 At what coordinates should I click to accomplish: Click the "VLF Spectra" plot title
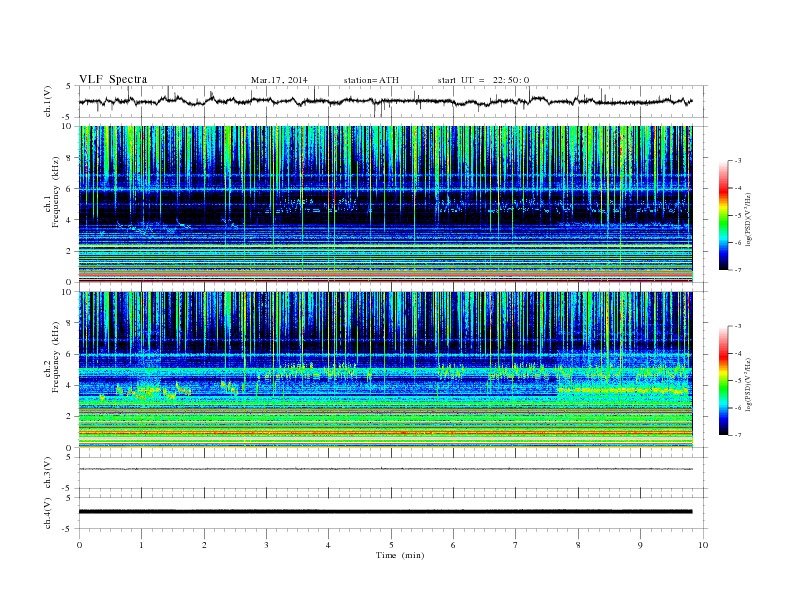pyautogui.click(x=113, y=79)
